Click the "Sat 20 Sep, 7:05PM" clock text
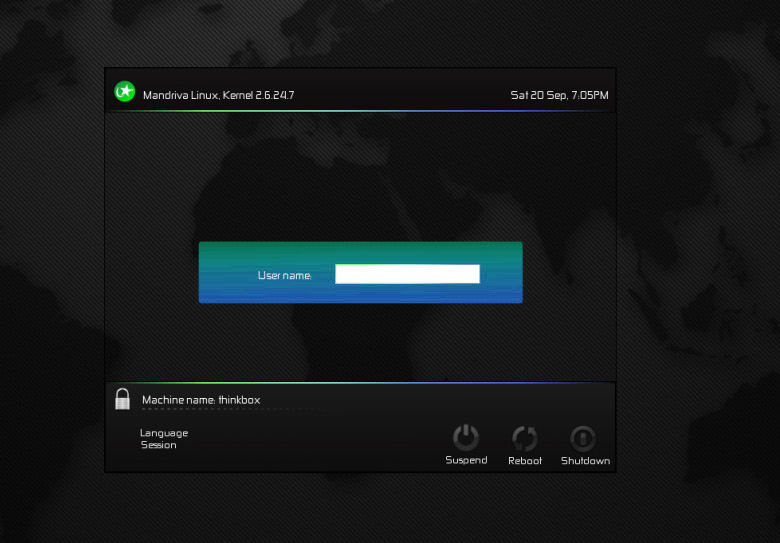The width and height of the screenshot is (780, 543). [560, 95]
